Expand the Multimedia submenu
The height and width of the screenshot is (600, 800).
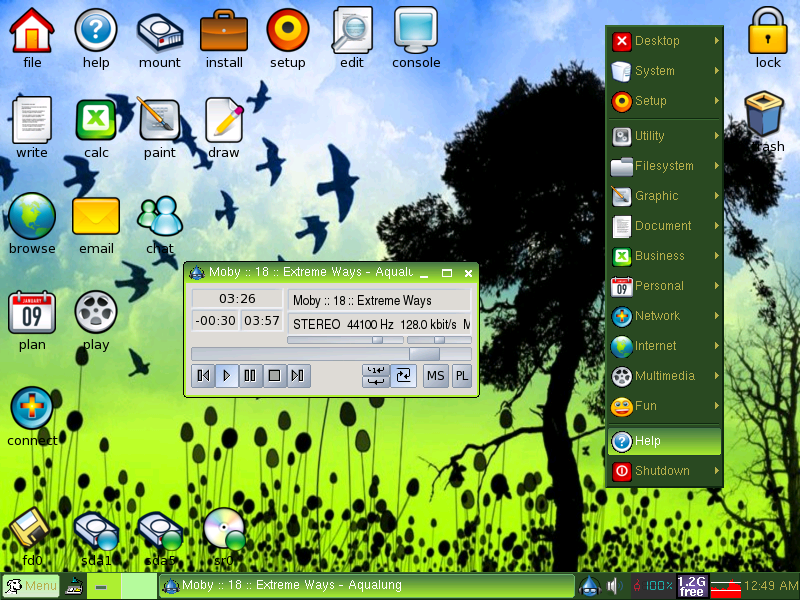click(664, 376)
